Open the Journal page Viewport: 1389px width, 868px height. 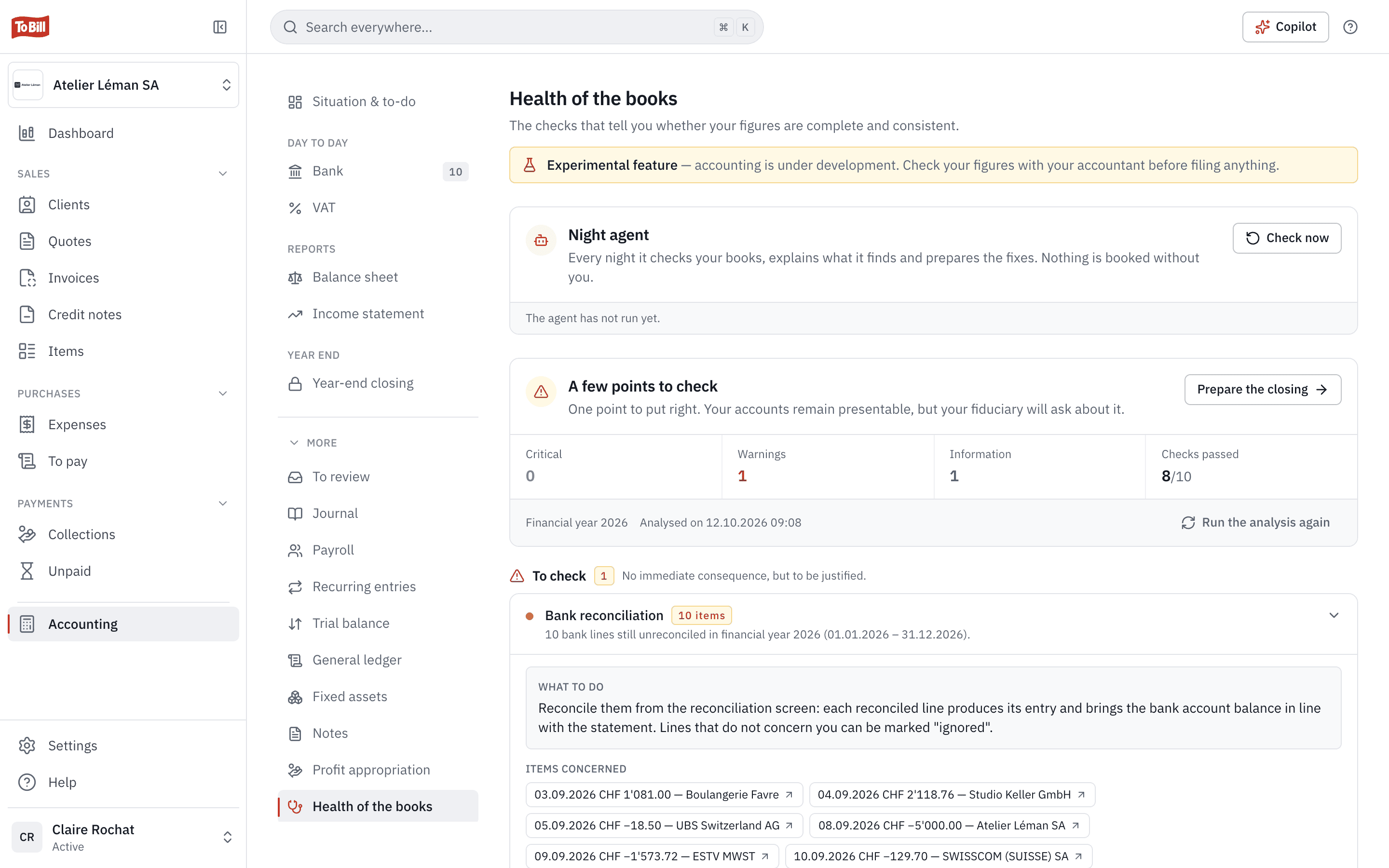point(378,513)
